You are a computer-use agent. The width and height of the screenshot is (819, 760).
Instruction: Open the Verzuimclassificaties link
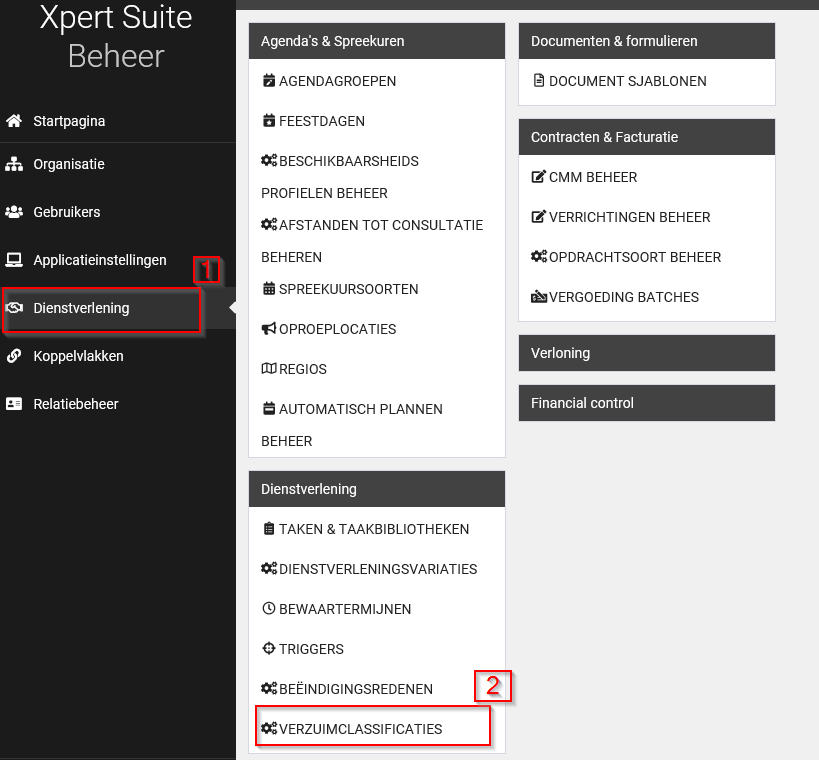[x=360, y=729]
